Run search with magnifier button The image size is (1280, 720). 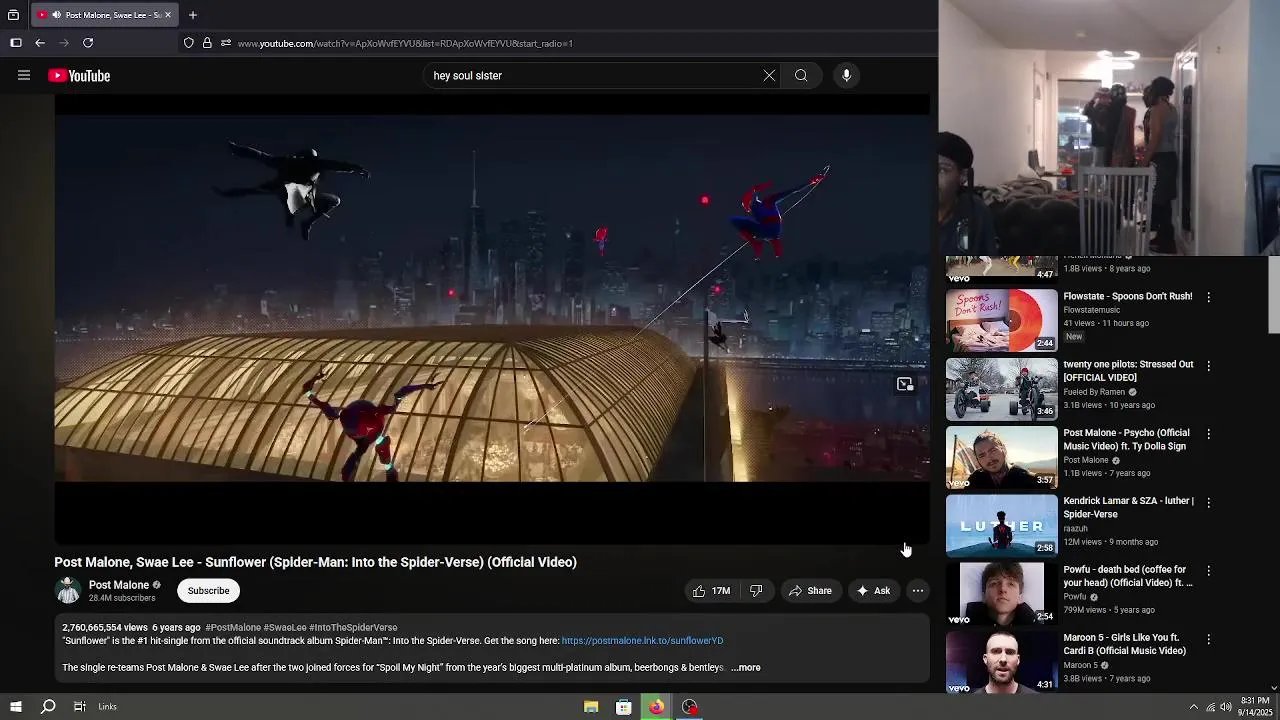801,75
